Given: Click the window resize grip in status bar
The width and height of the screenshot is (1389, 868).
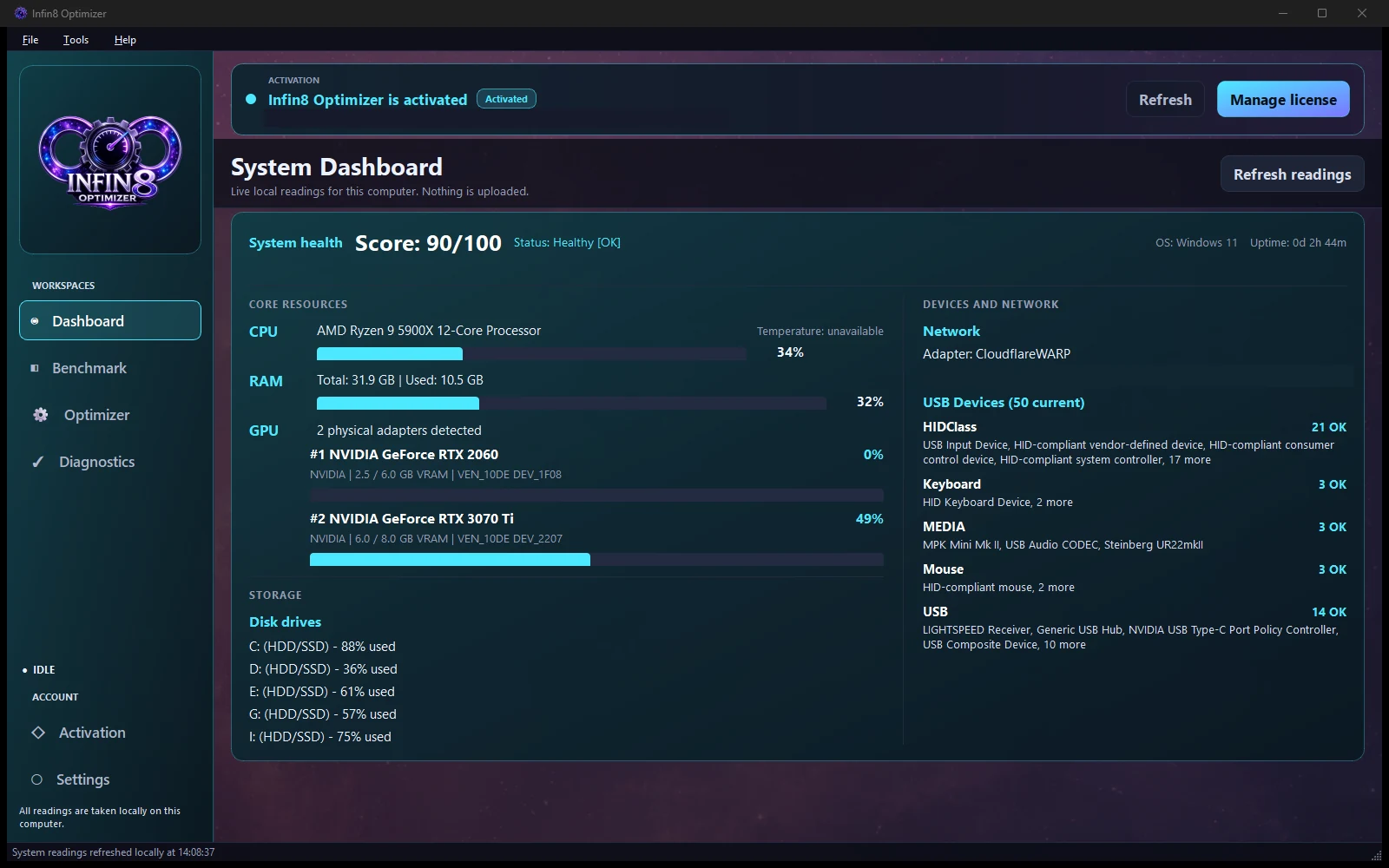Looking at the screenshot, I should (x=1375, y=856).
